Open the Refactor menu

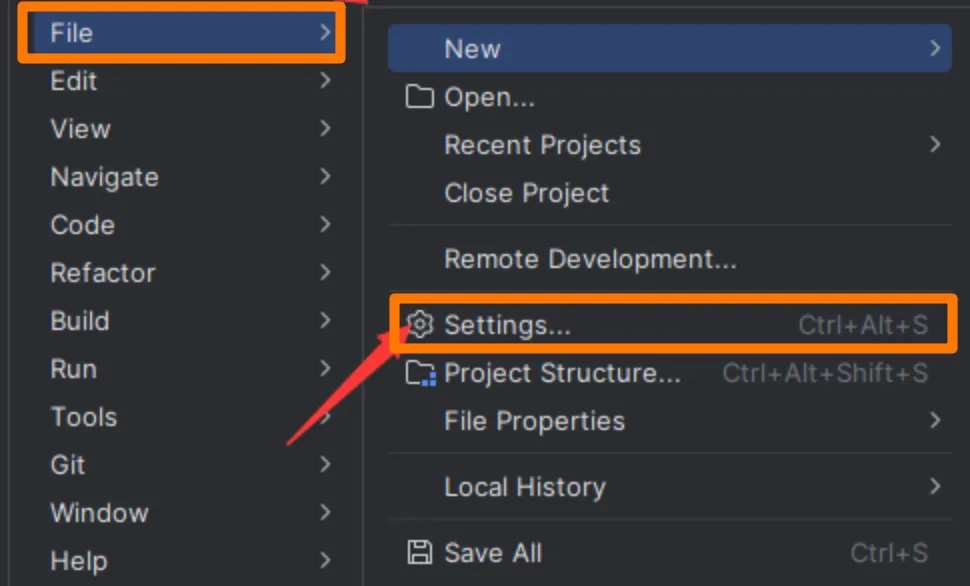pos(103,273)
